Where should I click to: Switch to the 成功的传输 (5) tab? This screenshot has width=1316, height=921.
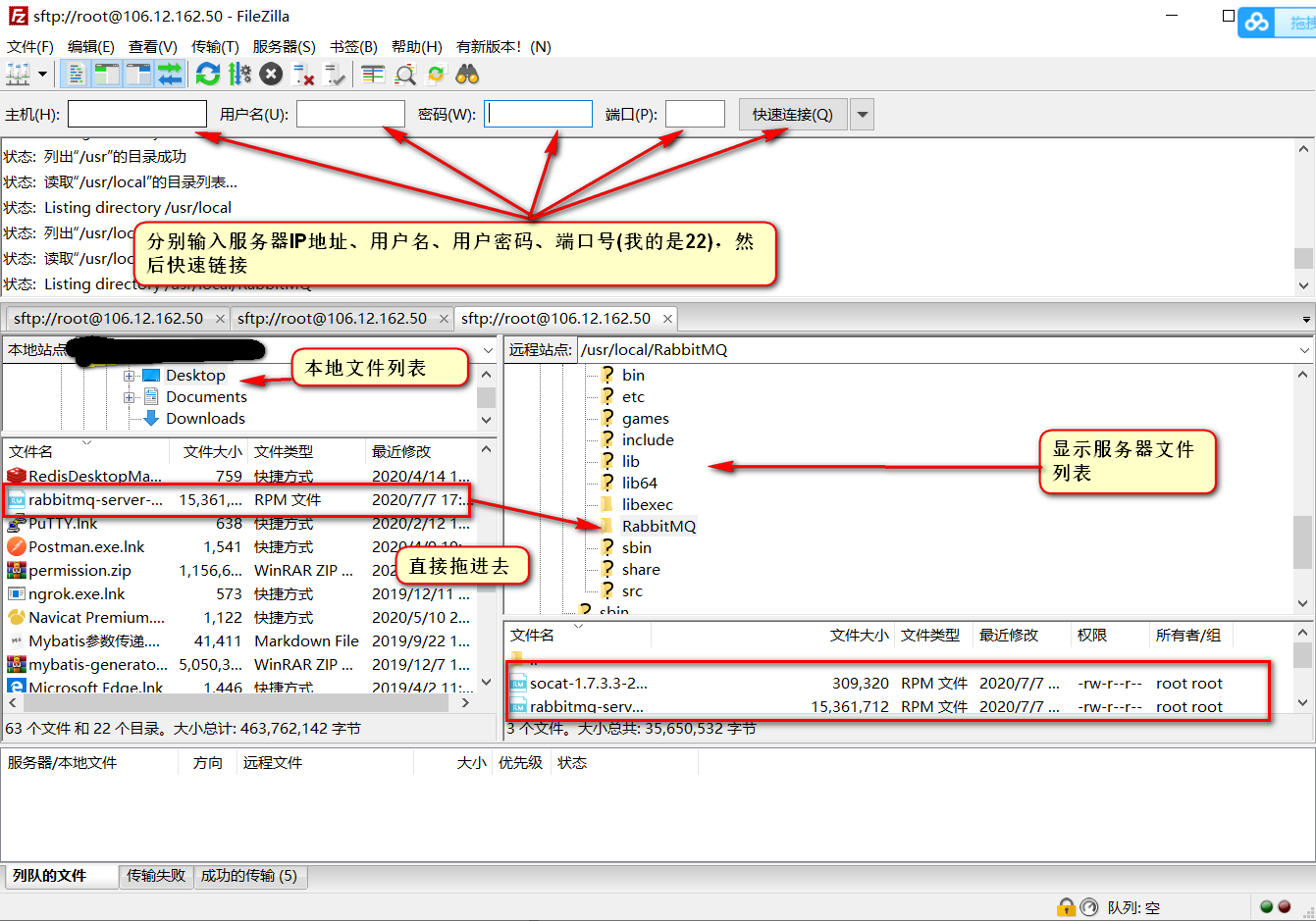[x=249, y=876]
